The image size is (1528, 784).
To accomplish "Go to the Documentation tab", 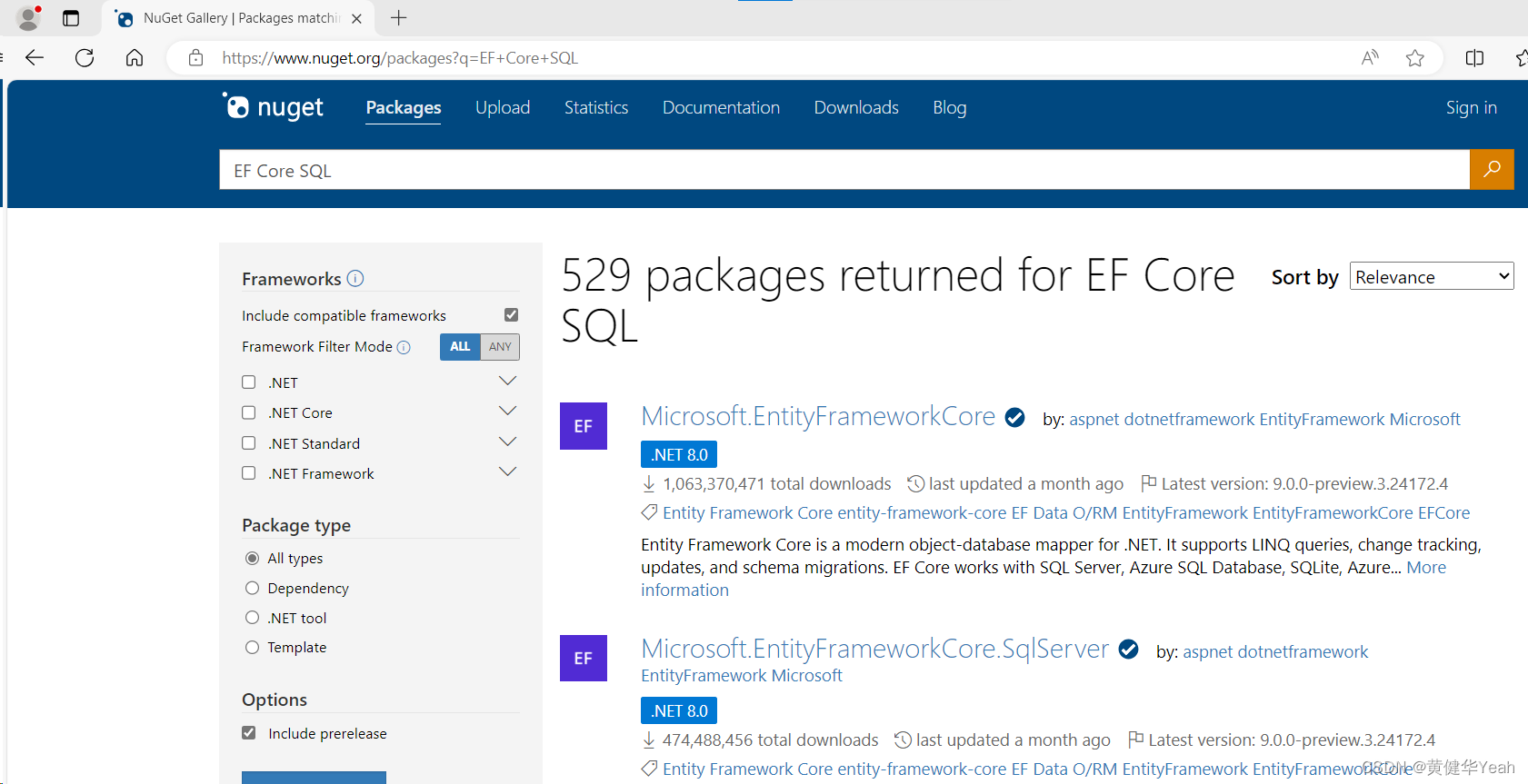I will (721, 107).
